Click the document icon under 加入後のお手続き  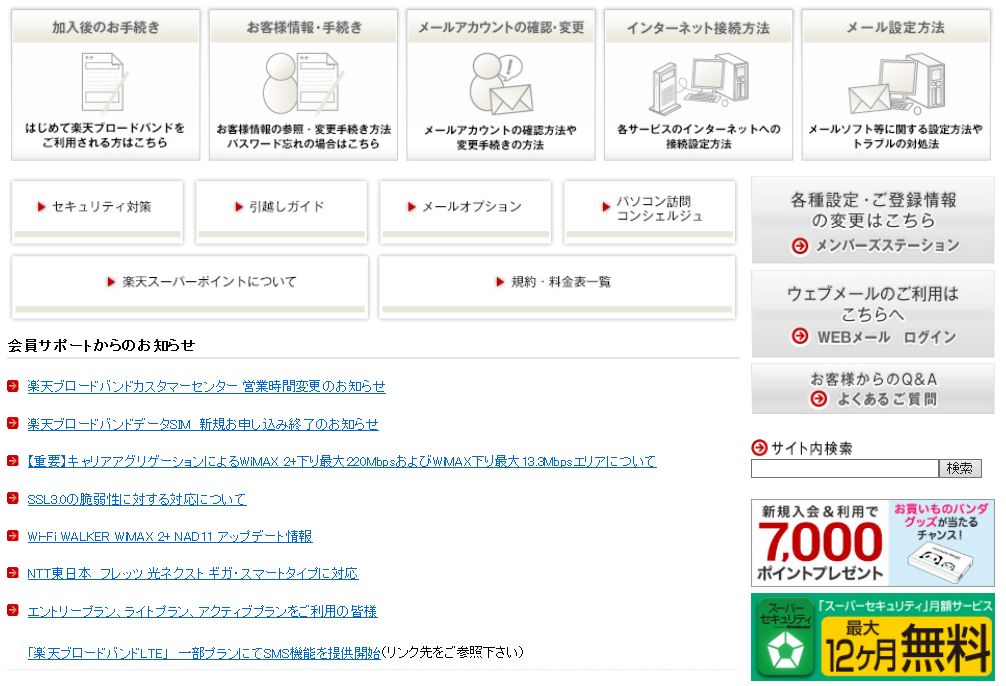coord(104,82)
